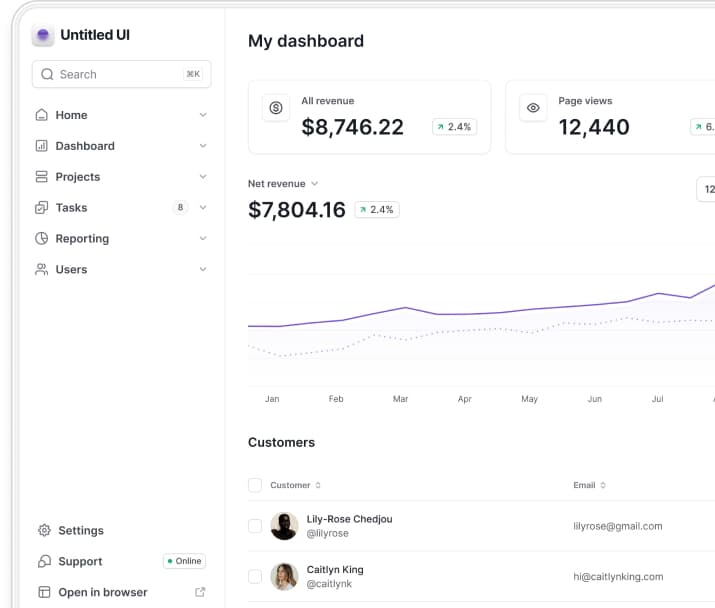Click the All revenue dollar icon
This screenshot has height=608, width=715.
276,108
